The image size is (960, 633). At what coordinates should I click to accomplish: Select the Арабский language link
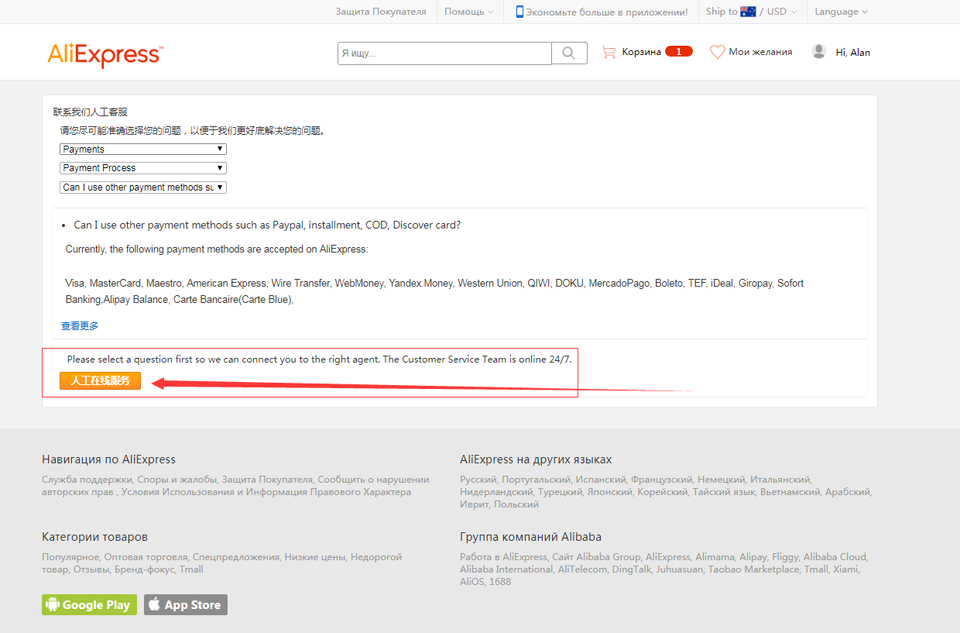[848, 492]
